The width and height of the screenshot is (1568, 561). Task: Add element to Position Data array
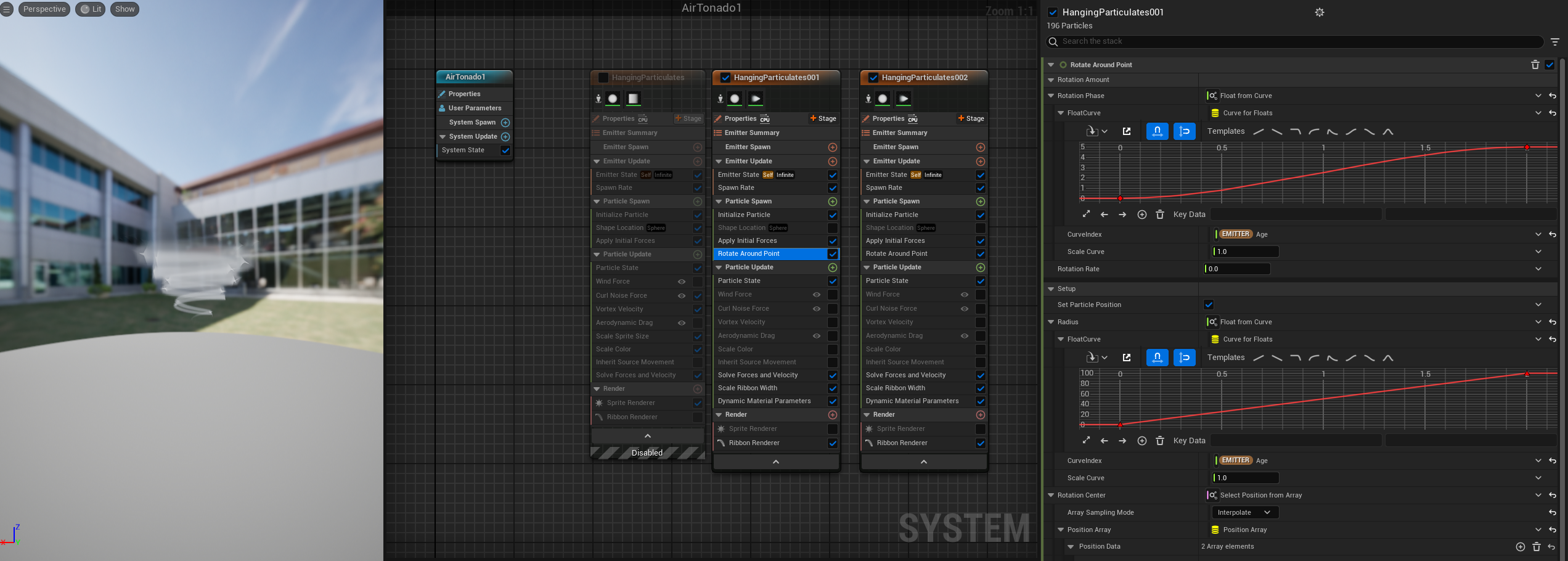[1520, 547]
